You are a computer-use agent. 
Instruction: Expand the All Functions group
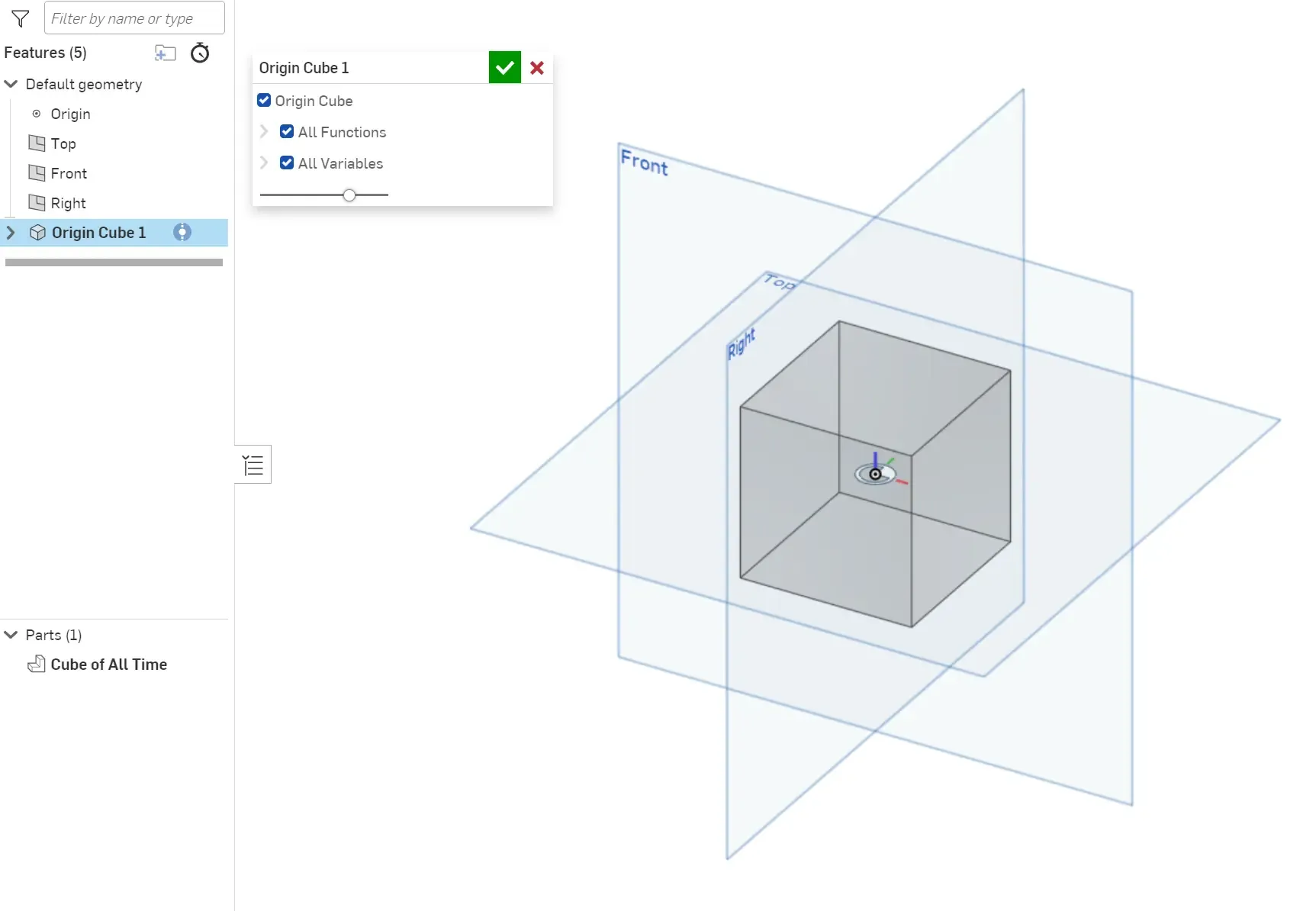pos(264,131)
